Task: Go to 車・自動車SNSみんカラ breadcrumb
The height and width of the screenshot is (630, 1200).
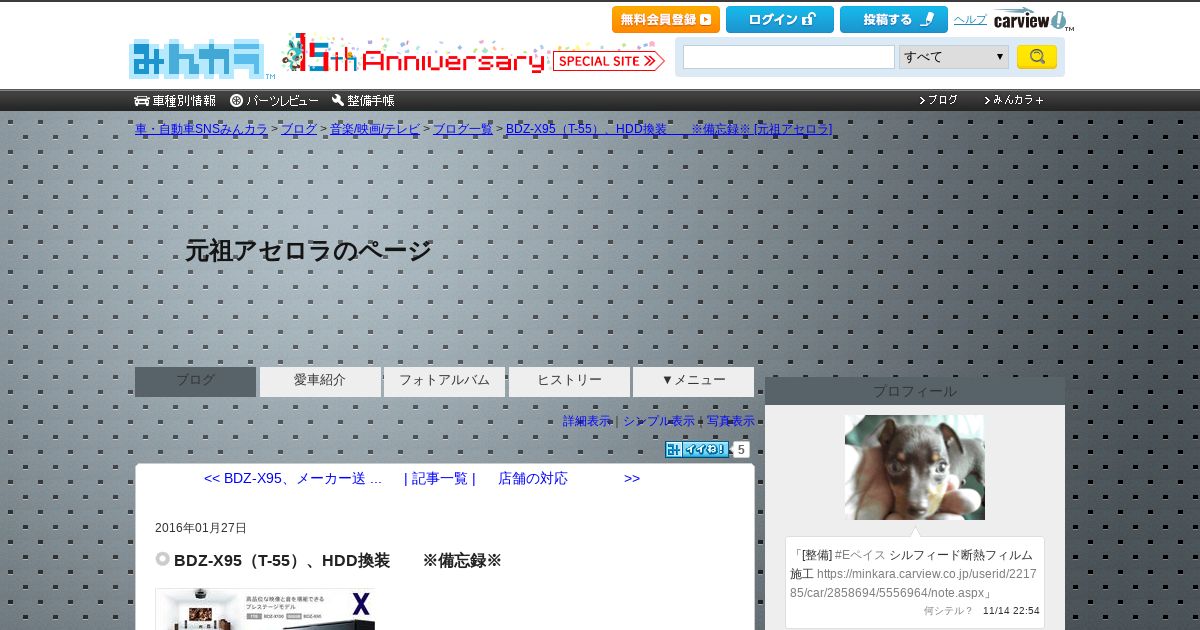Action: click(201, 129)
